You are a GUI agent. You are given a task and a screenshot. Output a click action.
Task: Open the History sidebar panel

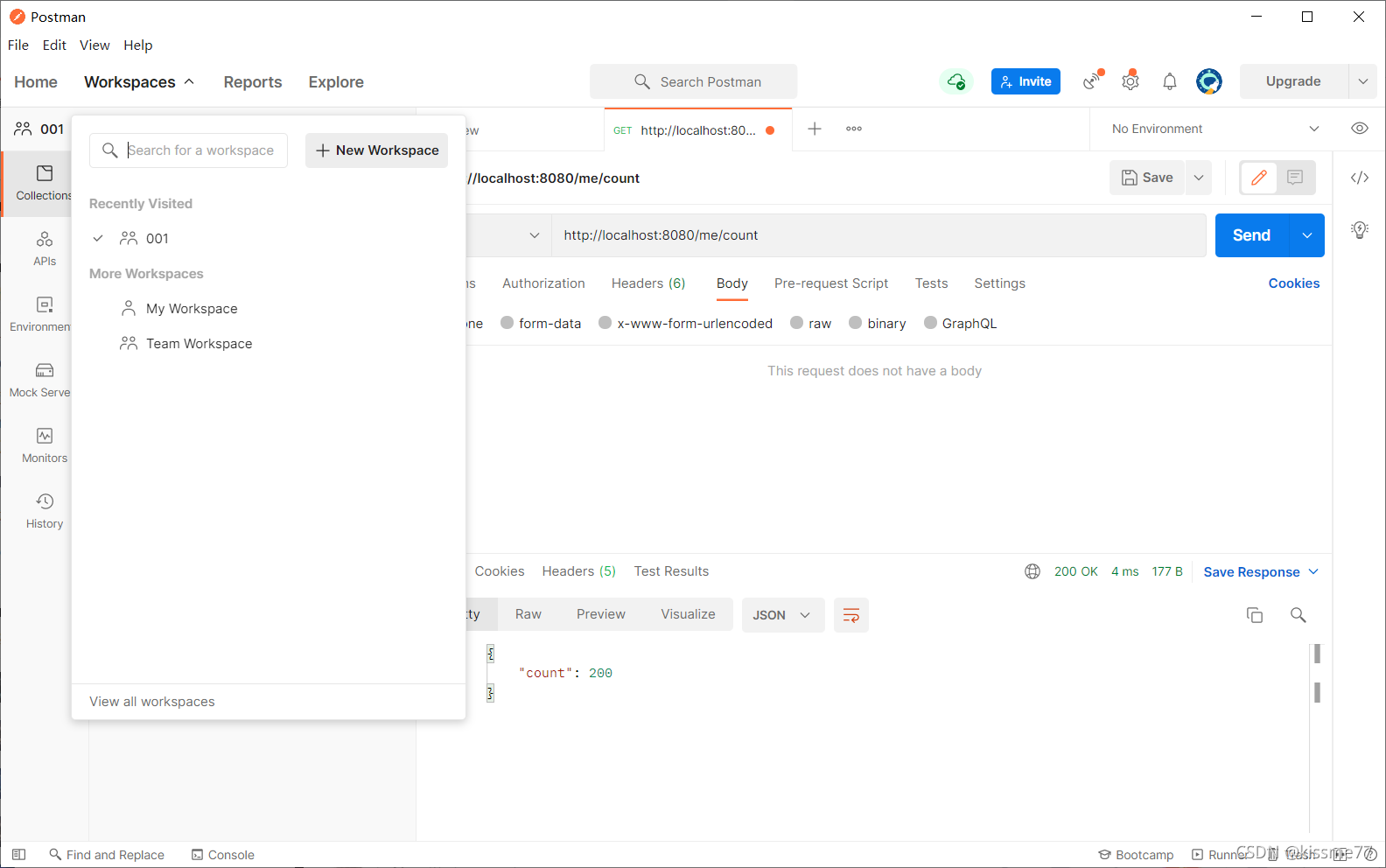pyautogui.click(x=45, y=511)
